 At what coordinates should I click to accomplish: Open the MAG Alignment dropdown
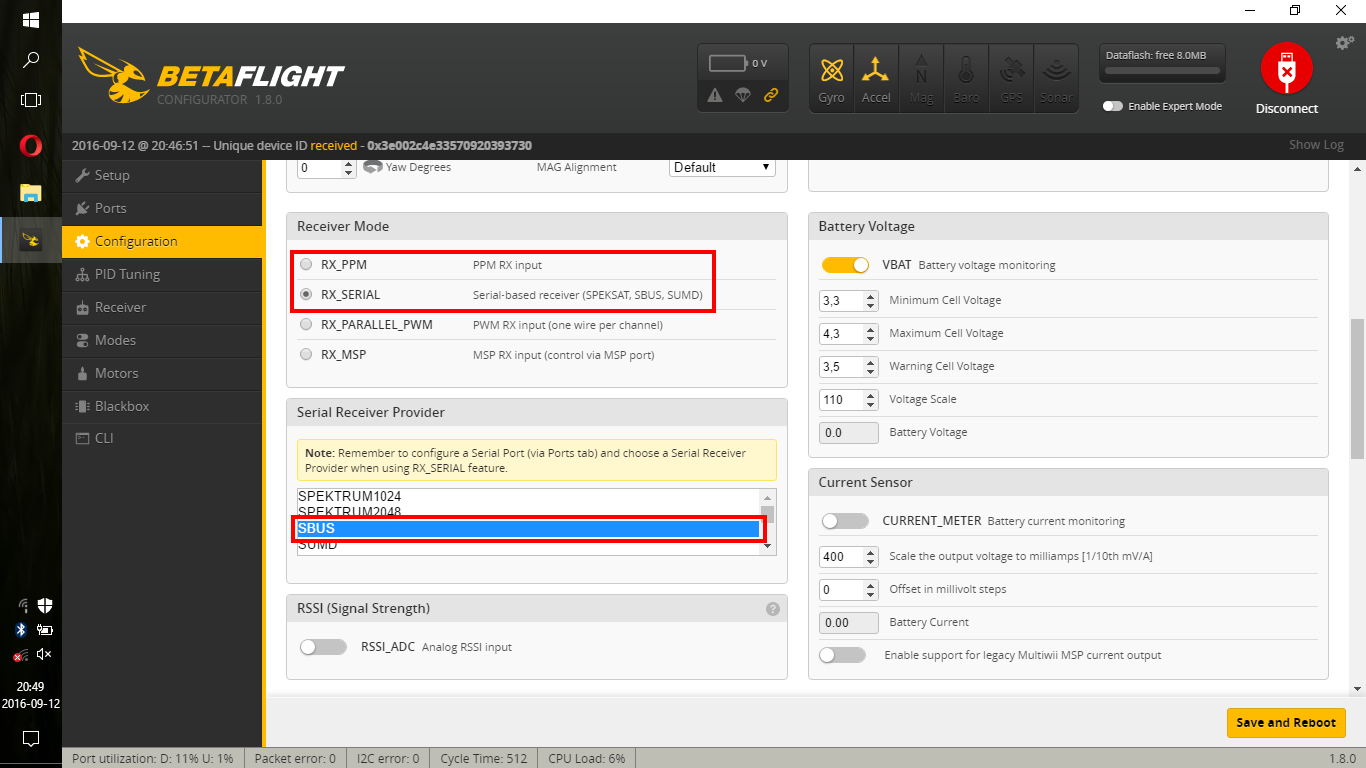[721, 167]
